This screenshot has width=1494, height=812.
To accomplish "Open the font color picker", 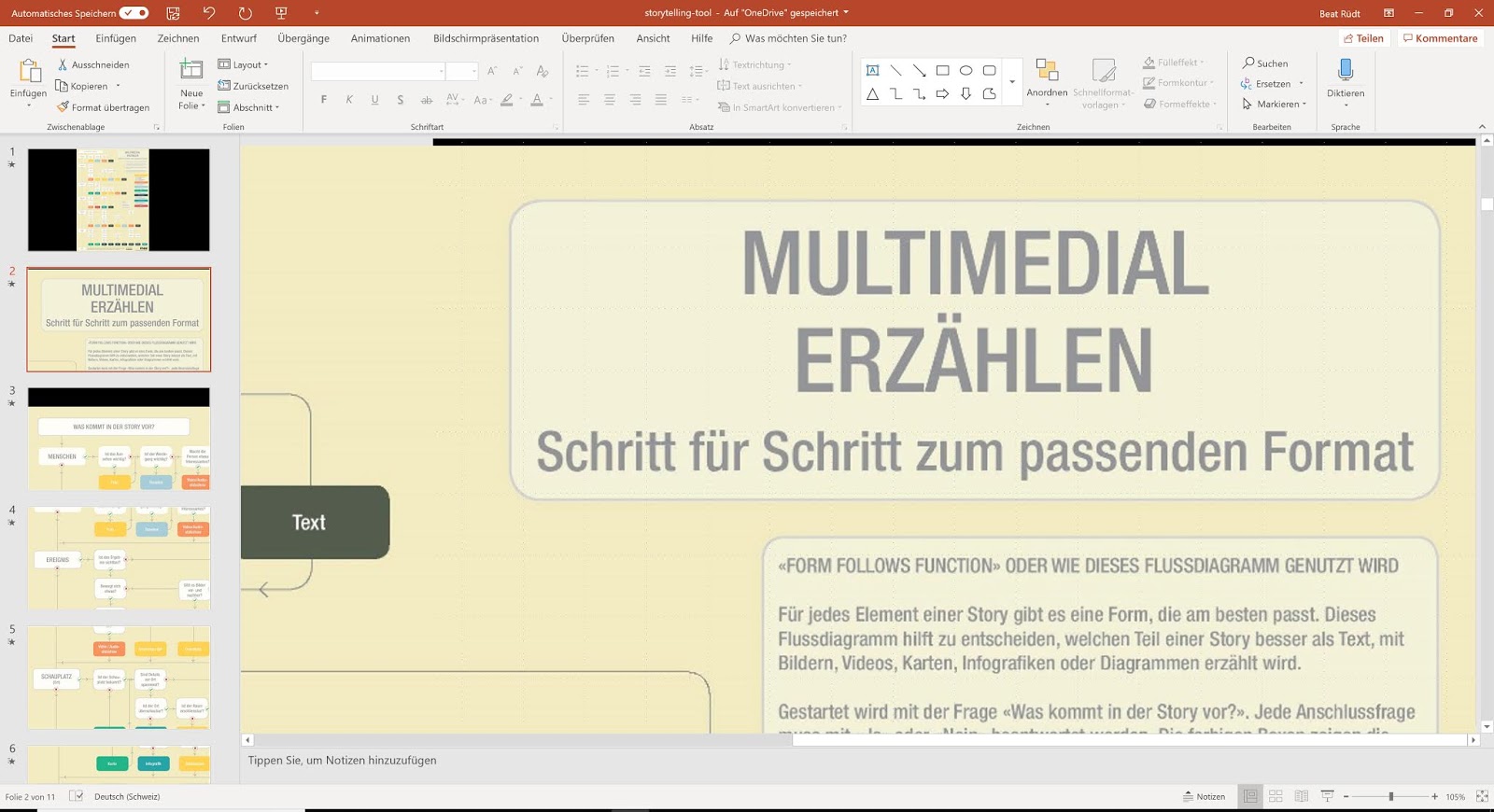I will [537, 100].
